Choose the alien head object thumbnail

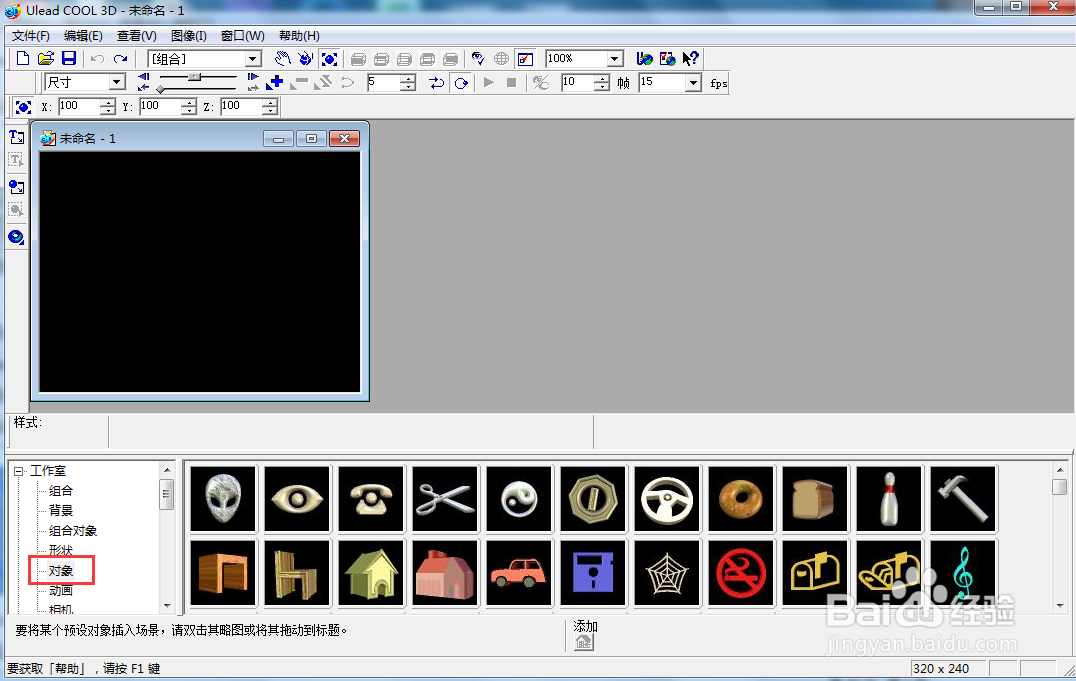[x=223, y=499]
